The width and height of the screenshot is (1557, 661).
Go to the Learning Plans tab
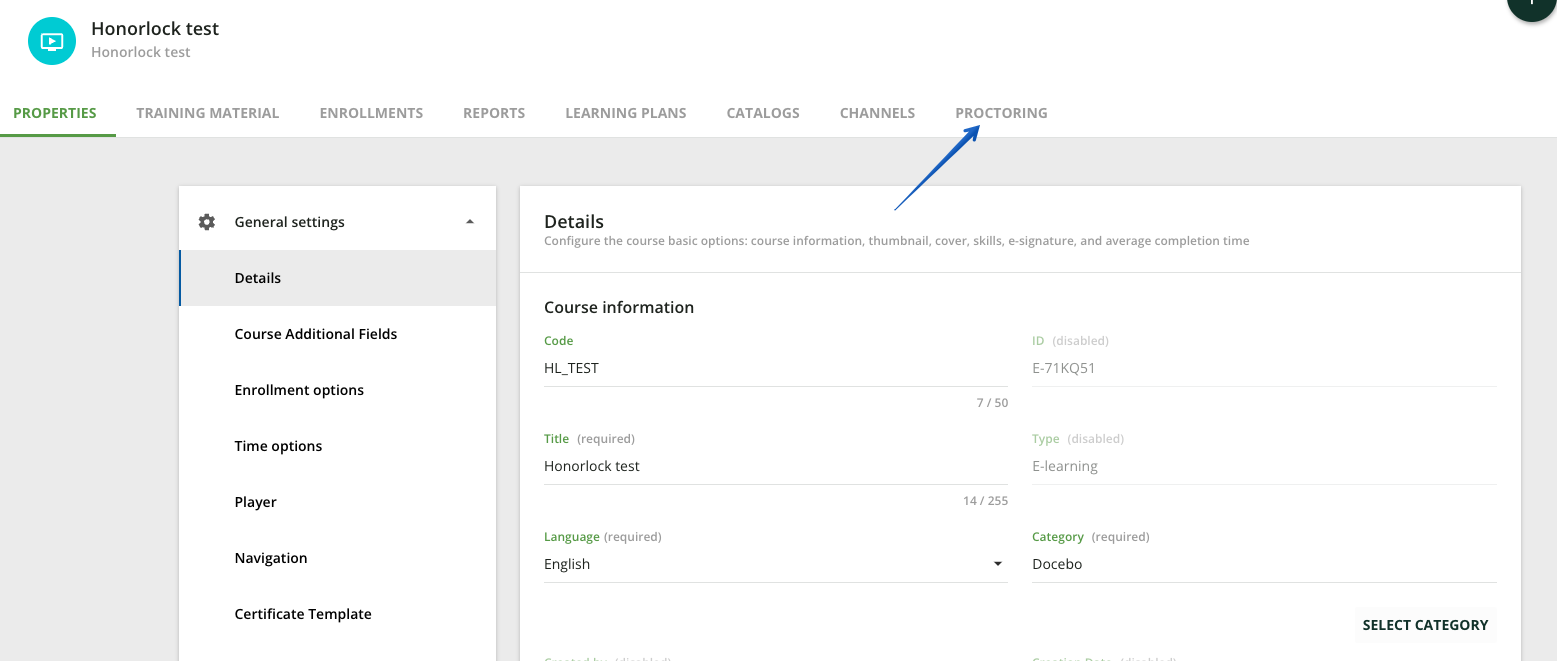626,113
